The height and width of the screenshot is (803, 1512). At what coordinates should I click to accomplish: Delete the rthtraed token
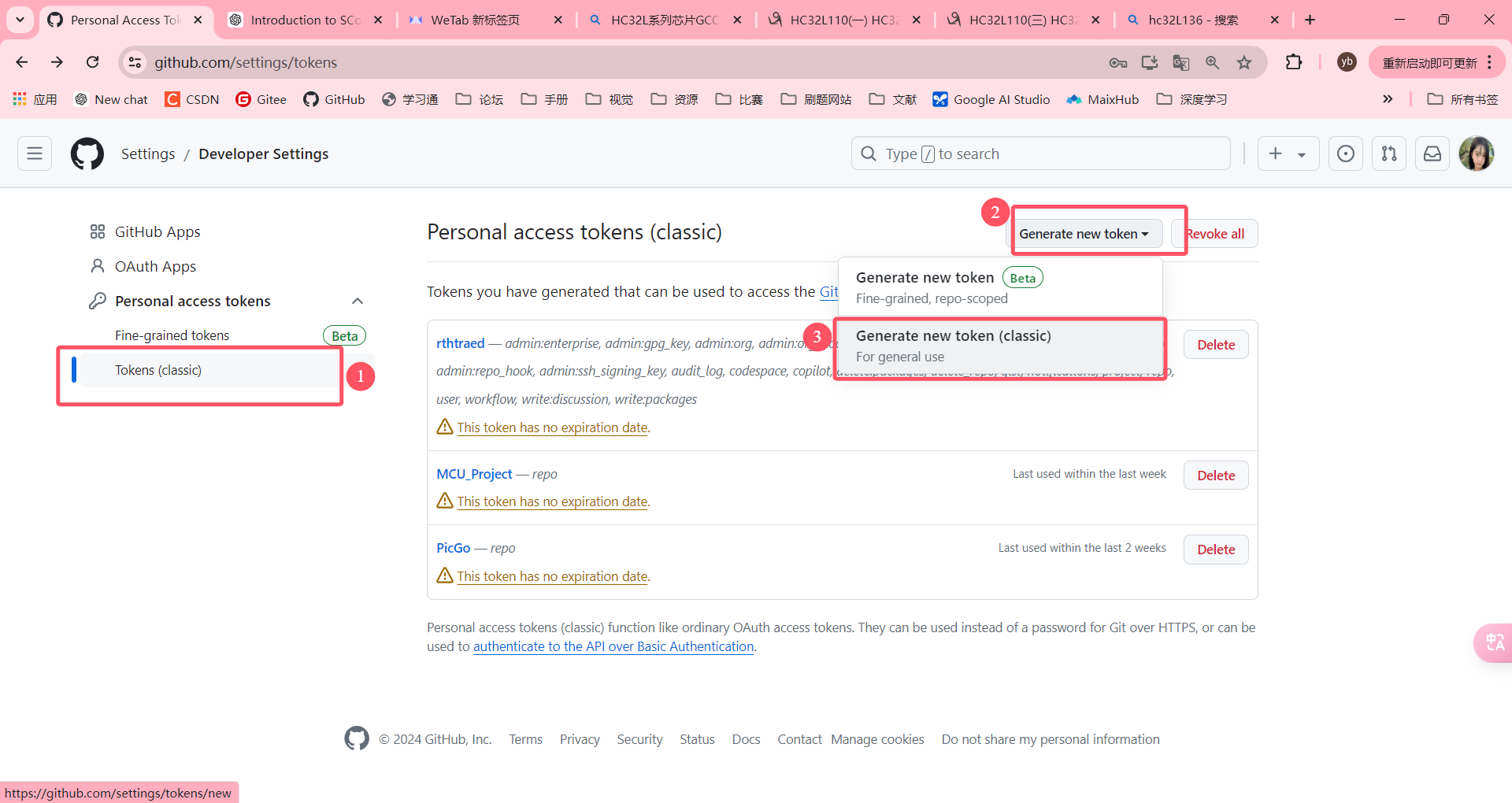(1216, 344)
